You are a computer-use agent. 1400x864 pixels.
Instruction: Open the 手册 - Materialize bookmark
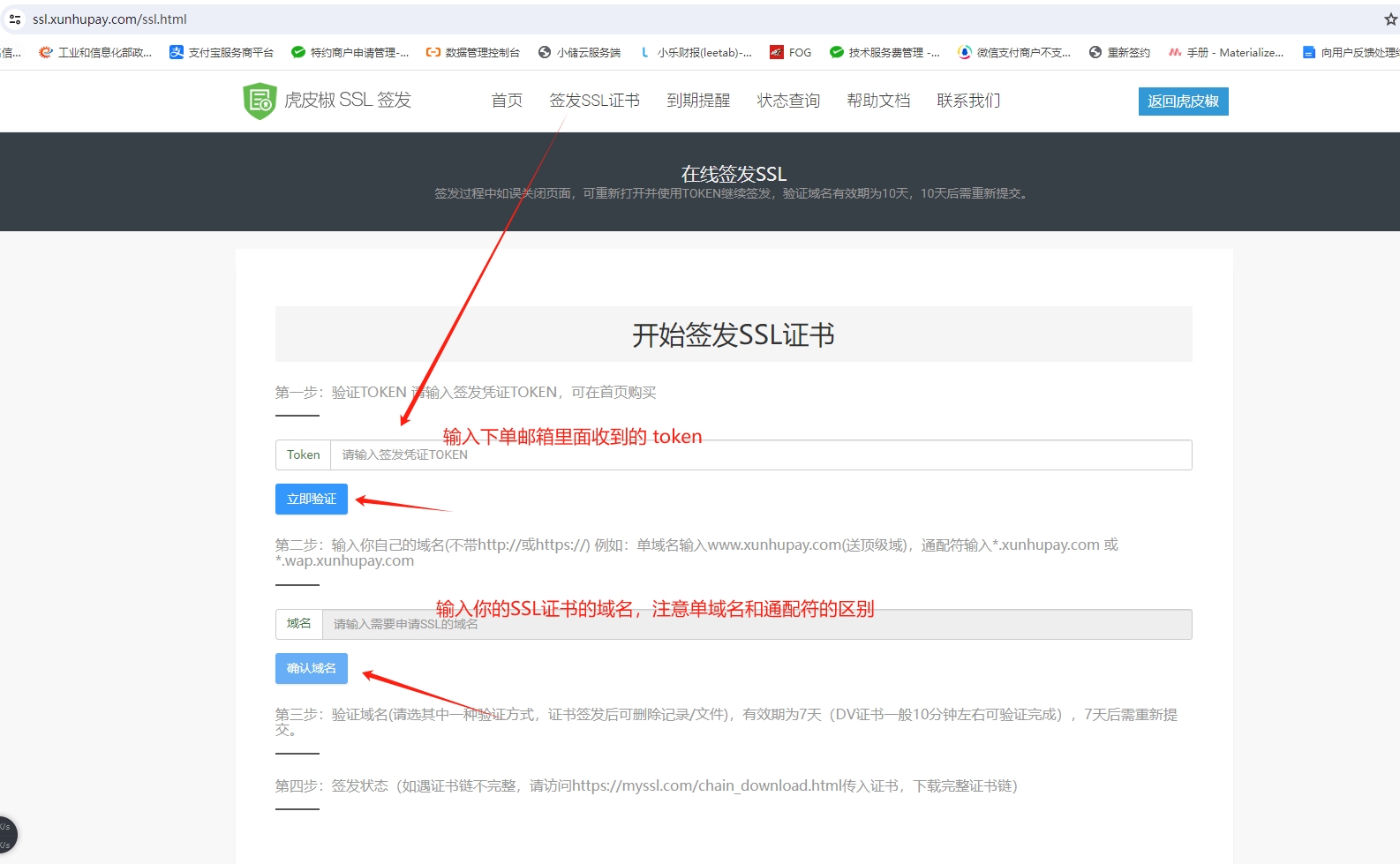tap(1226, 53)
